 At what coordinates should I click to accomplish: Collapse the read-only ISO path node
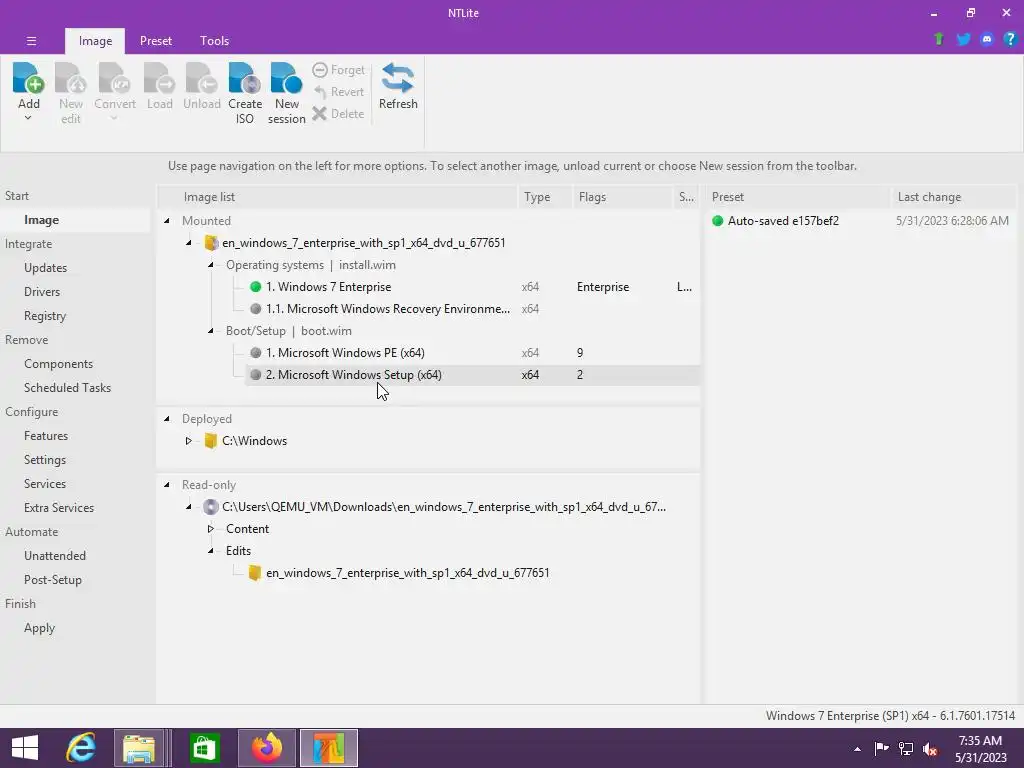[189, 507]
